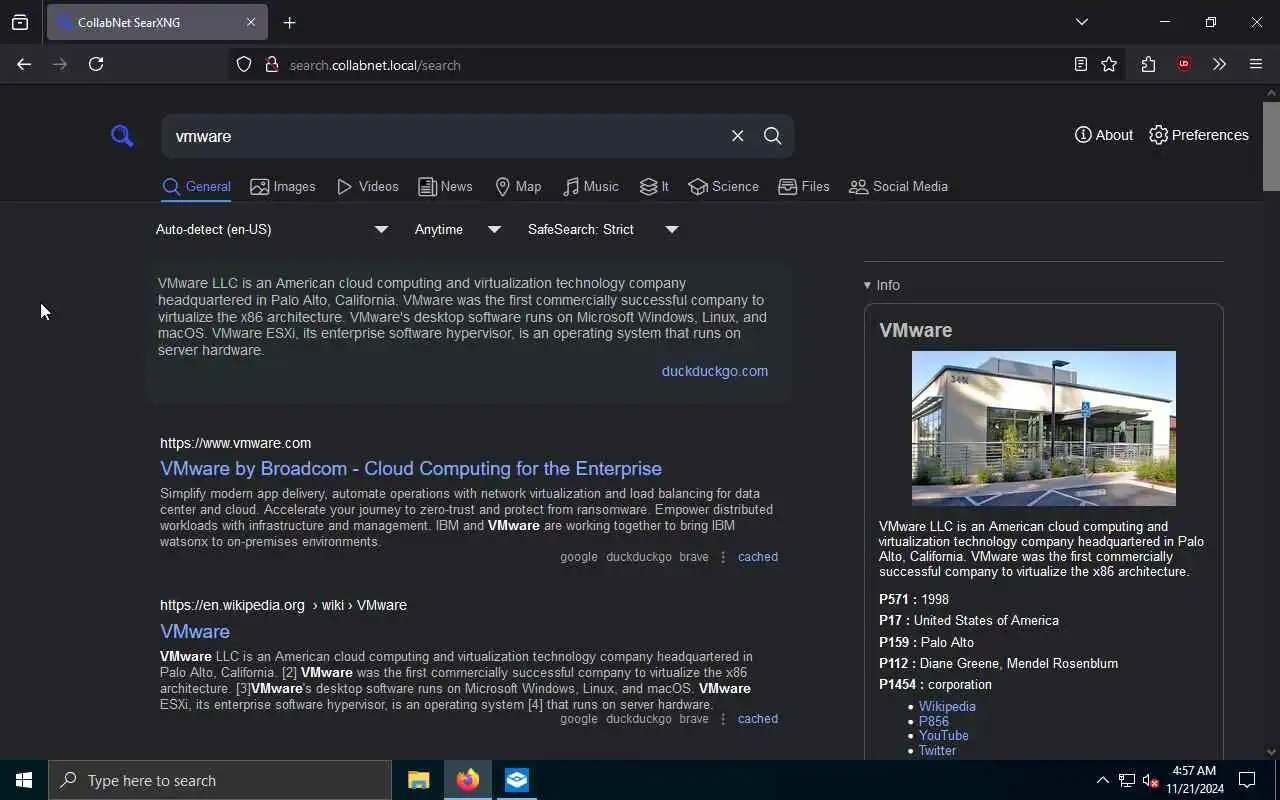Reload the current page

[96, 64]
